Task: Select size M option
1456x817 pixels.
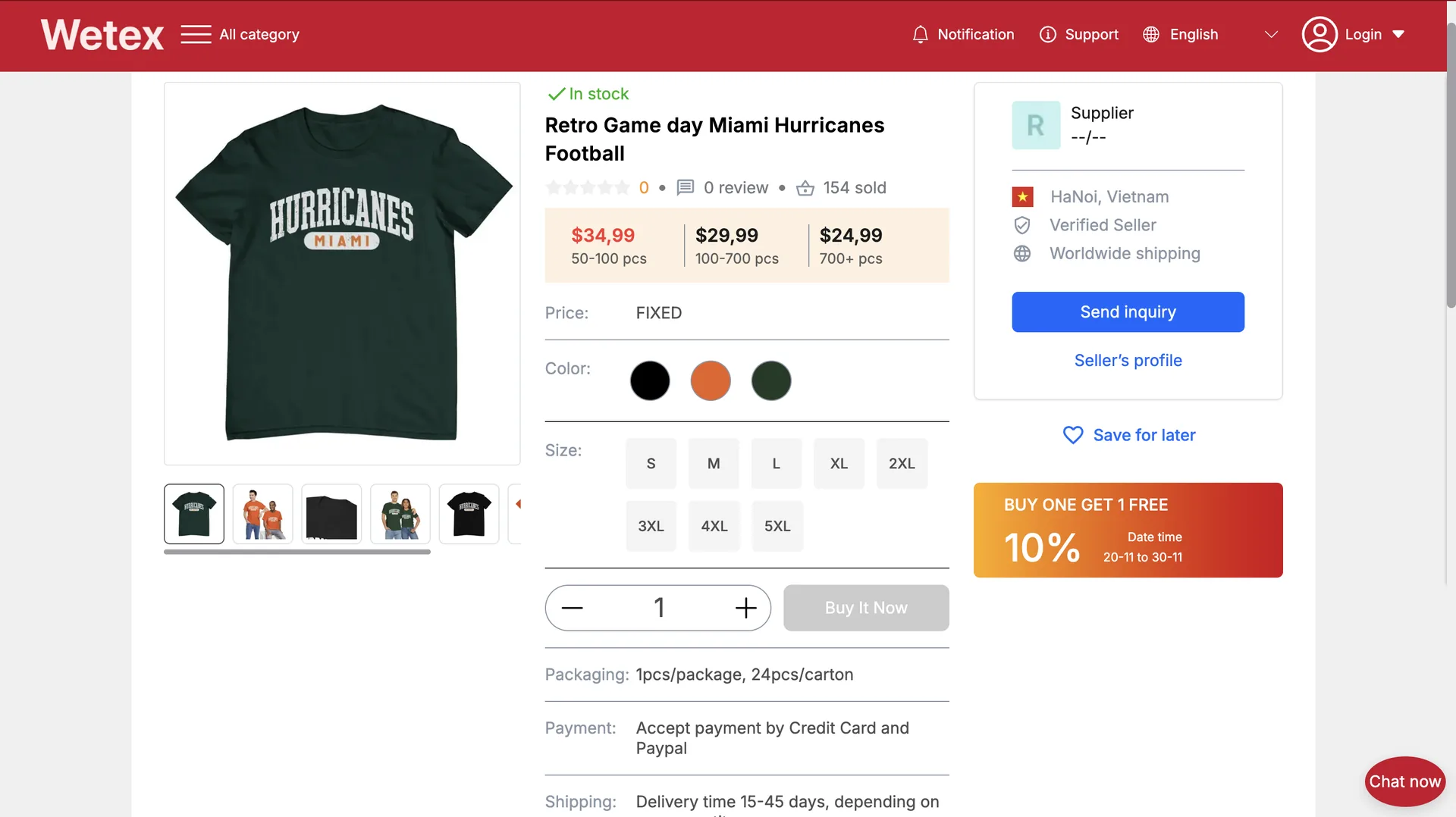Action: tap(713, 464)
